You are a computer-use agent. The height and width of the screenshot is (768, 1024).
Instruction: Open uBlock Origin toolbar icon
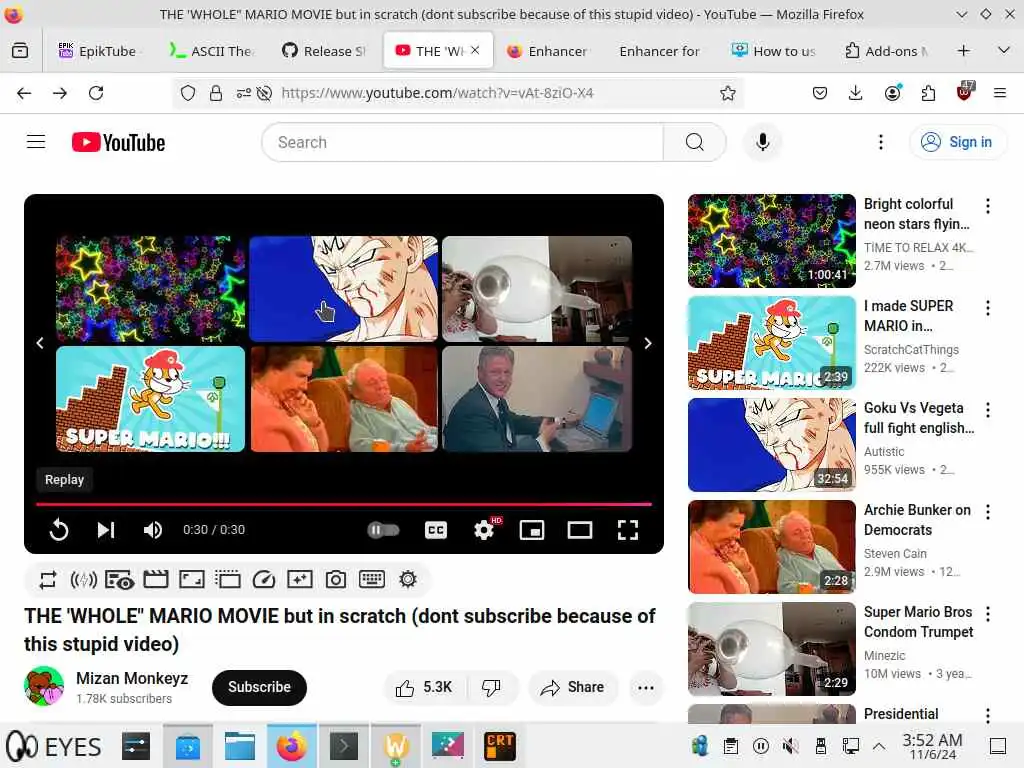coord(964,93)
